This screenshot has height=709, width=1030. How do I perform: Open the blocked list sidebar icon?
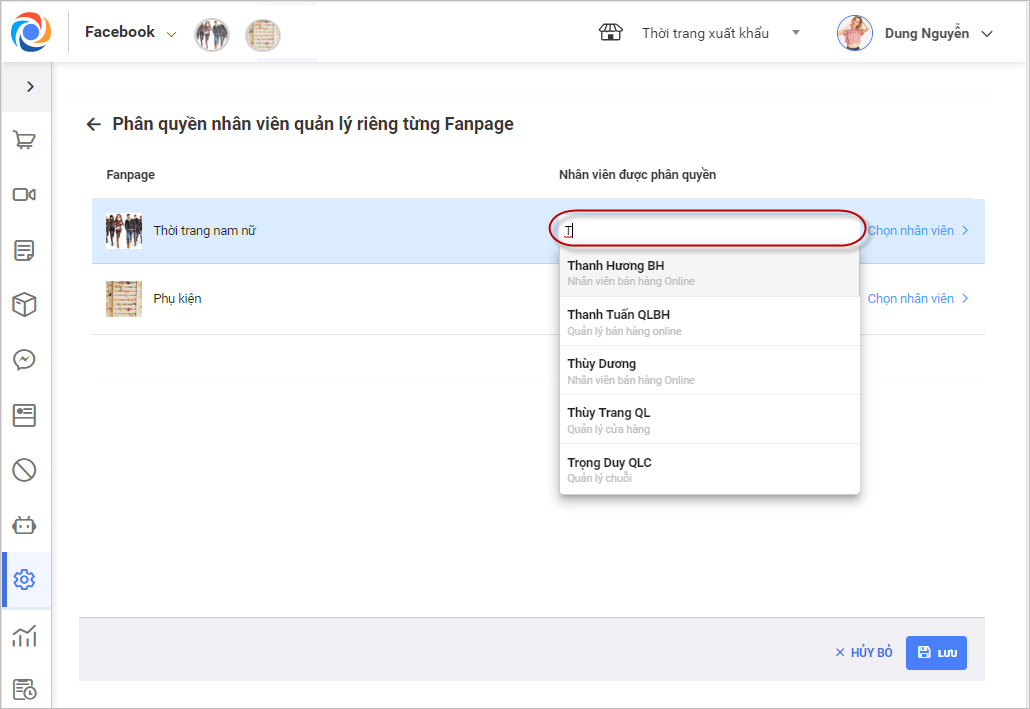[x=25, y=469]
